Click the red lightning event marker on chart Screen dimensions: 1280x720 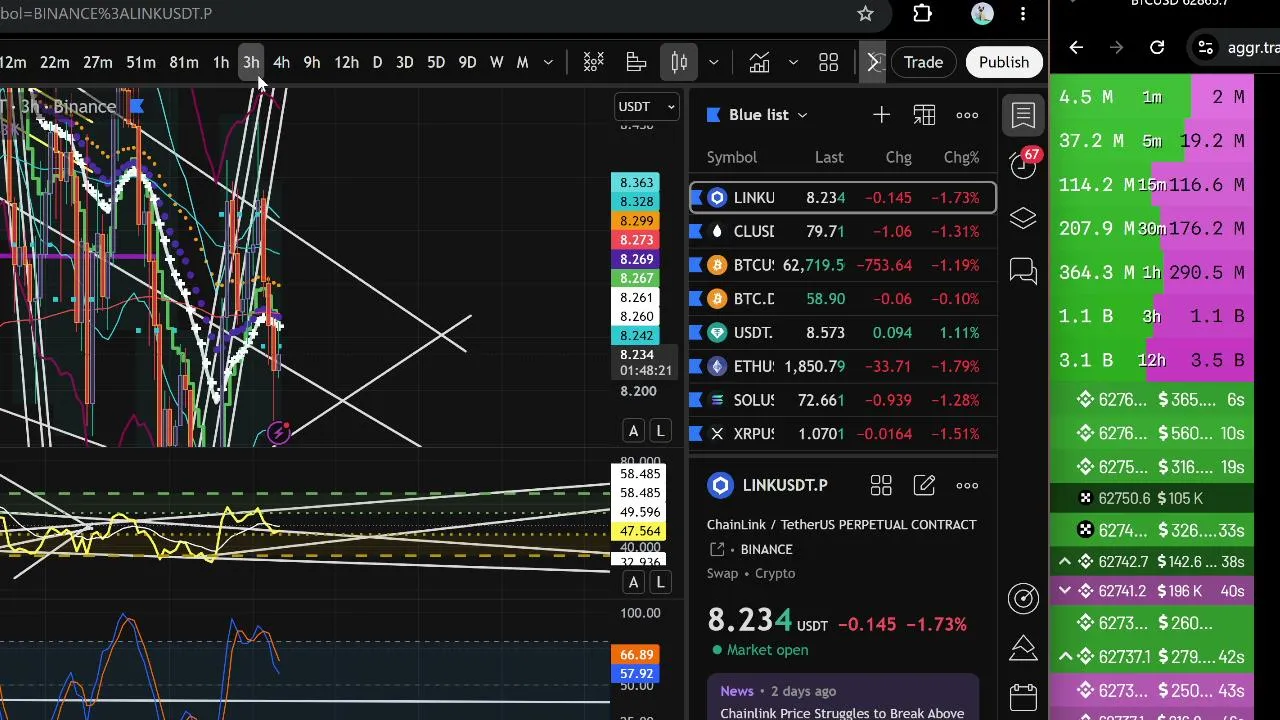pyautogui.click(x=281, y=432)
